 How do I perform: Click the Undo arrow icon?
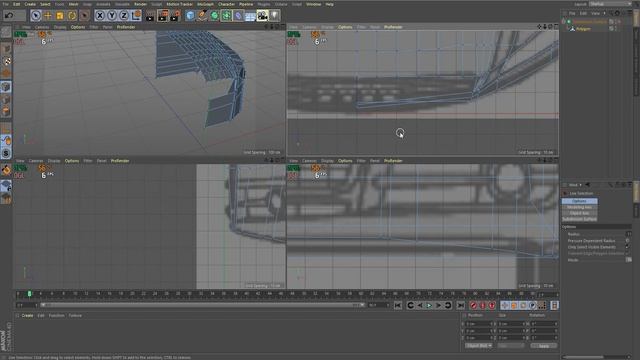point(9,16)
